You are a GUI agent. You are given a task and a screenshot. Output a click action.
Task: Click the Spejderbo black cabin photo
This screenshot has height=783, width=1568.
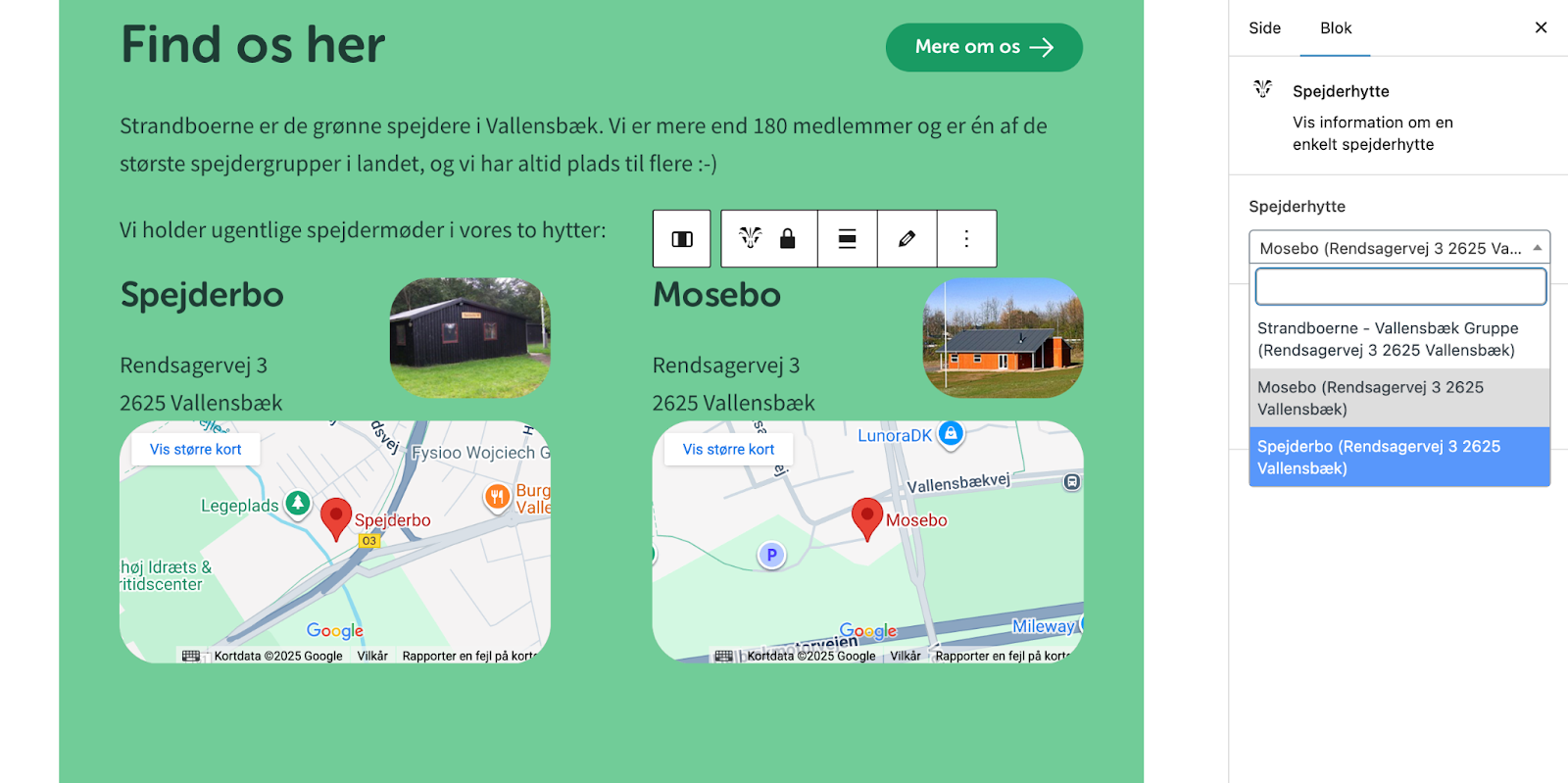[x=469, y=338]
